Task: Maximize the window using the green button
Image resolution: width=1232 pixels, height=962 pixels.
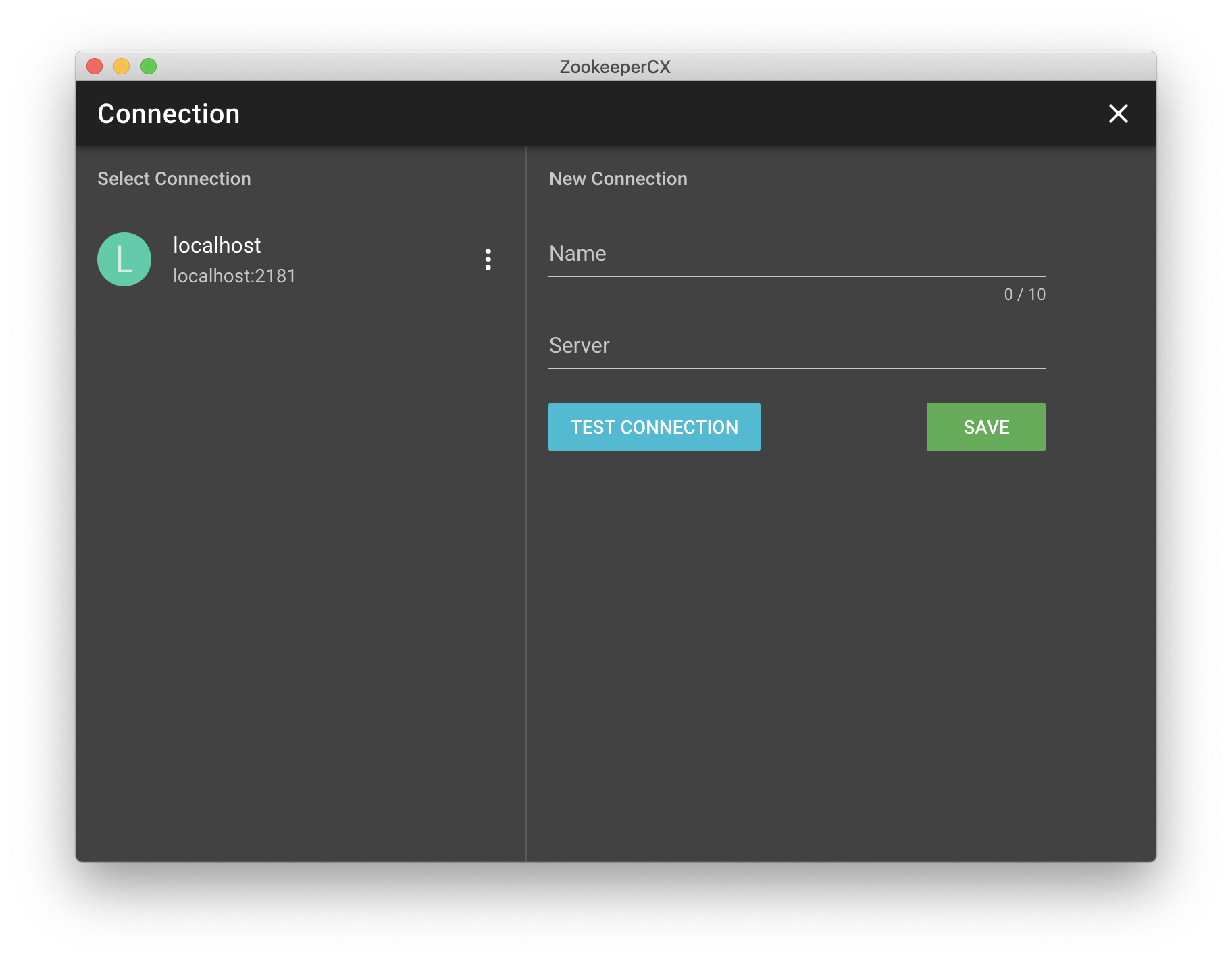Action: (149, 66)
